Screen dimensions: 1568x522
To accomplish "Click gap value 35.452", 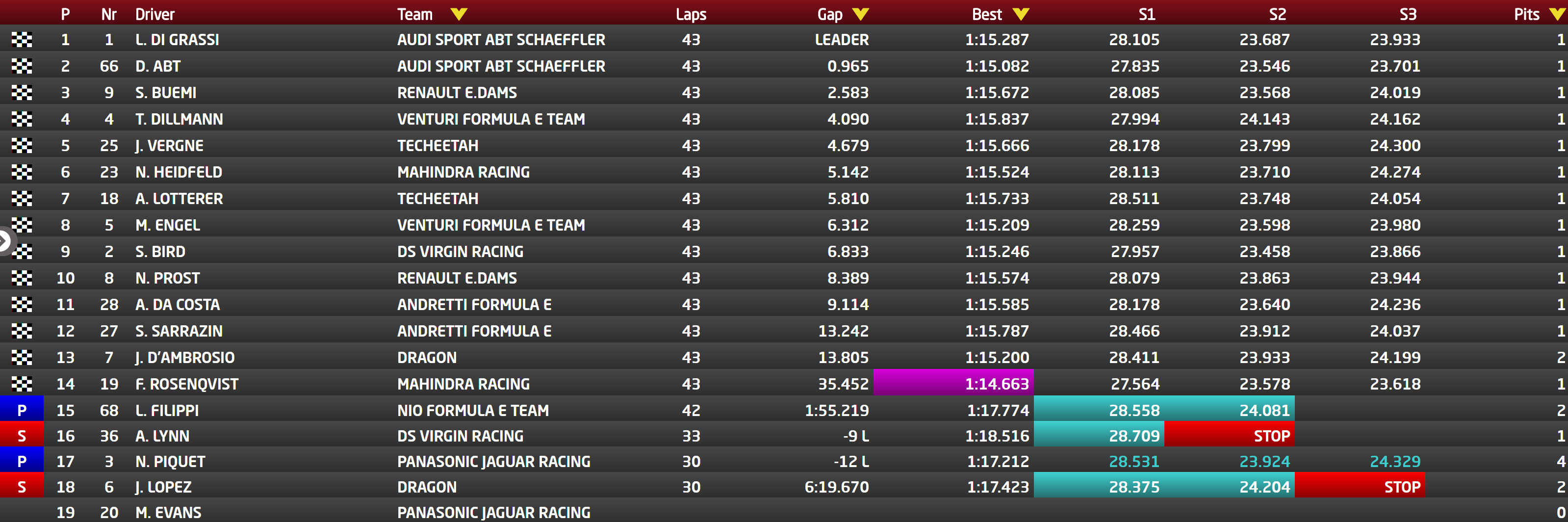I will click(x=844, y=384).
